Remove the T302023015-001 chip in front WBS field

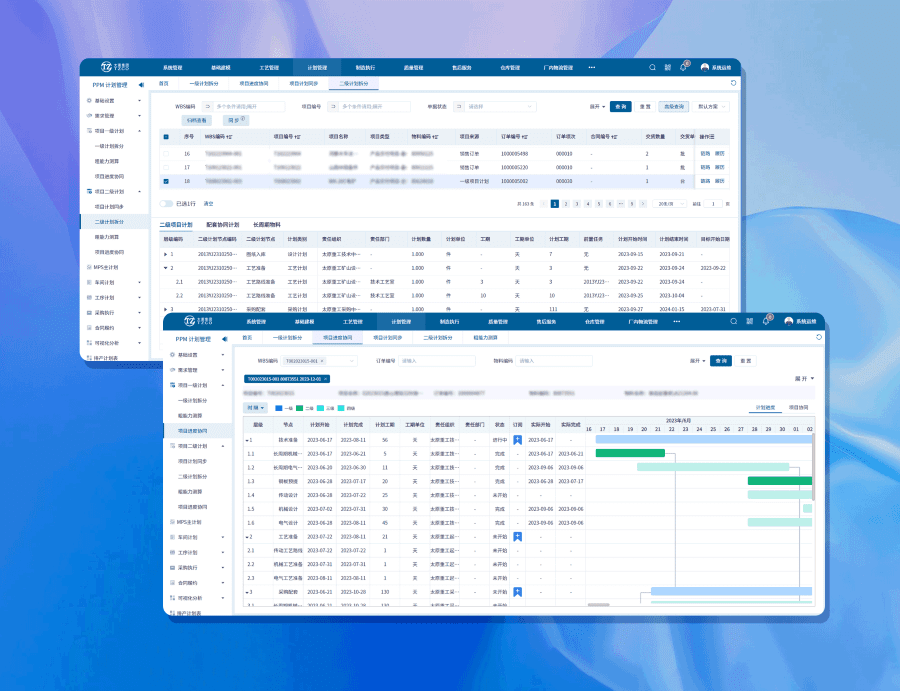[x=322, y=361]
